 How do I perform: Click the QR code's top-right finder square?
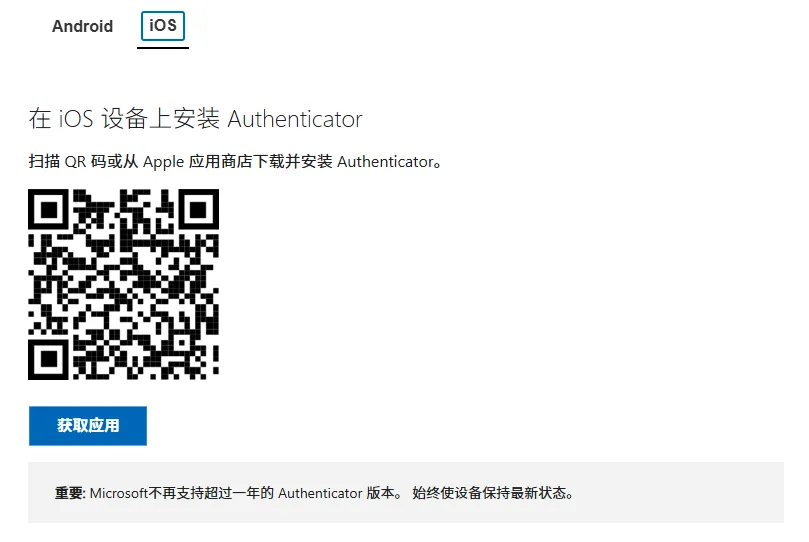point(199,209)
